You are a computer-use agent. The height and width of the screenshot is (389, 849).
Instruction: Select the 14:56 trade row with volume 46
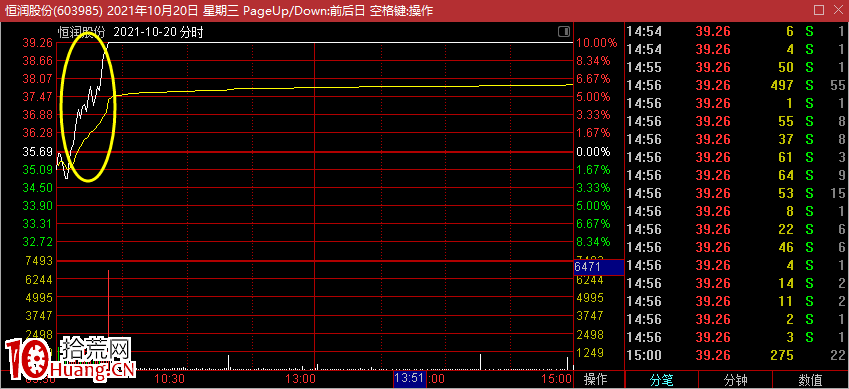tap(737, 247)
